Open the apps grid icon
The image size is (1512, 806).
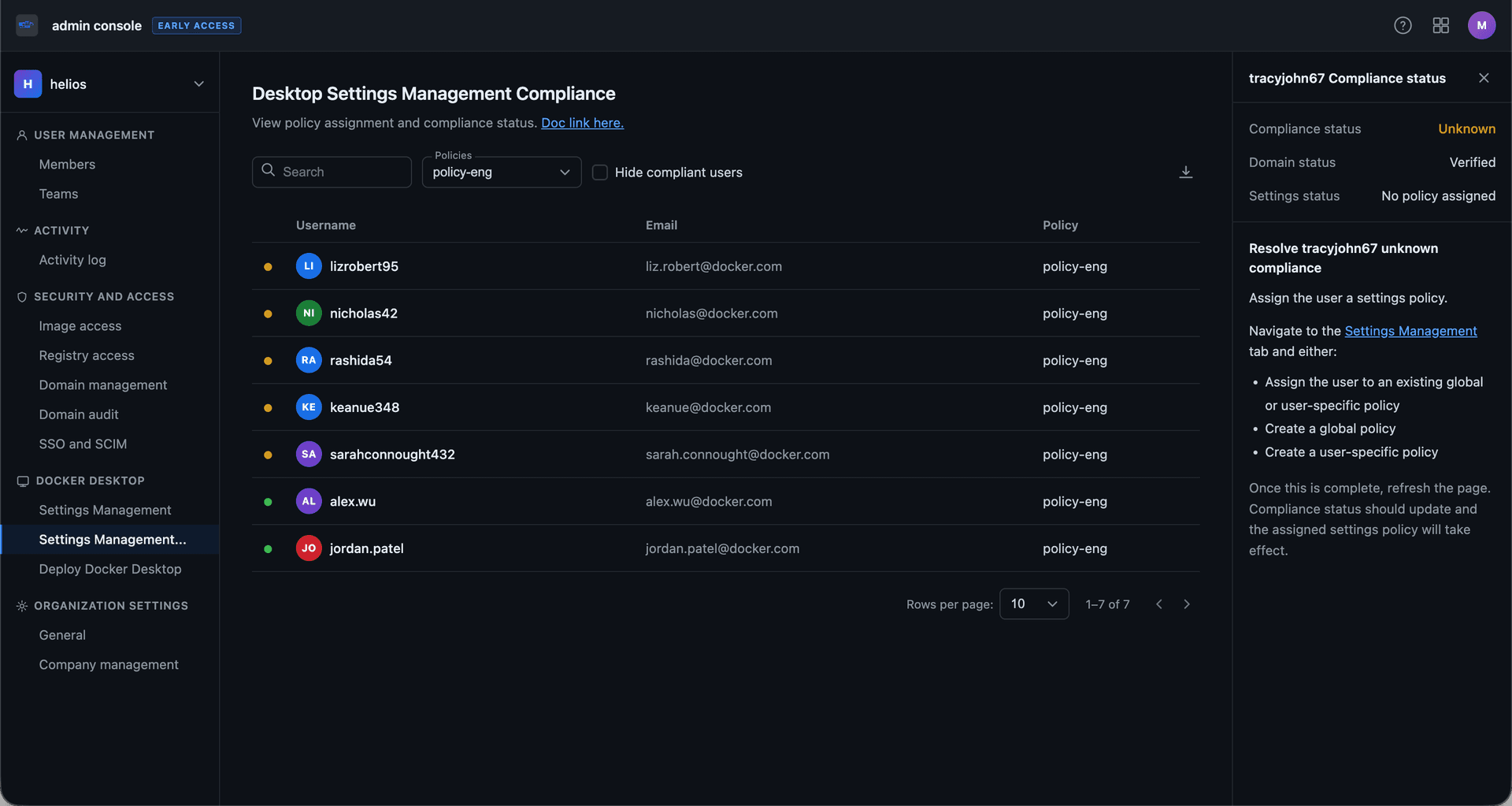(x=1440, y=25)
